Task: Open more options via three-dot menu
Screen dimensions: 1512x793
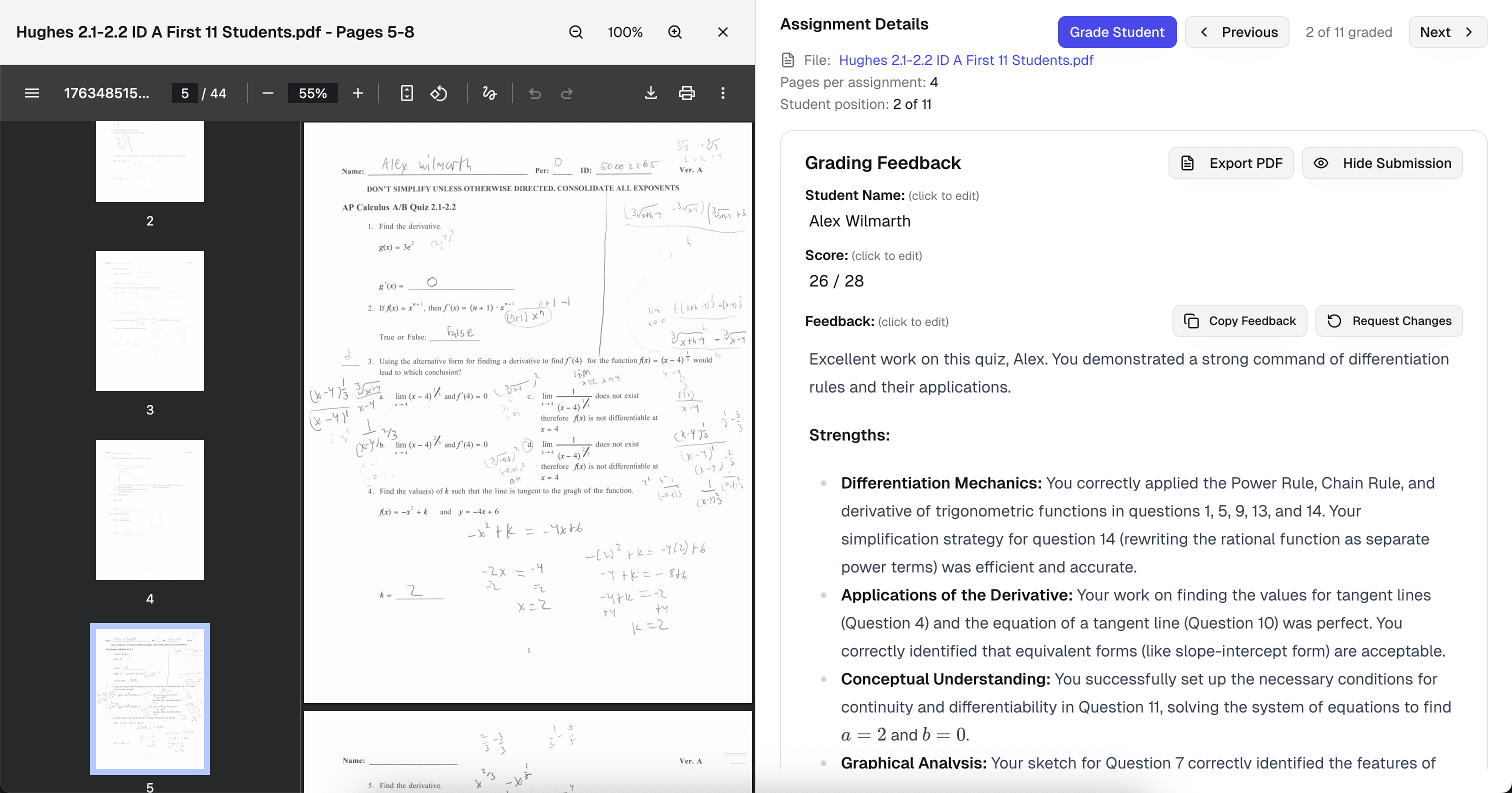Action: click(723, 92)
